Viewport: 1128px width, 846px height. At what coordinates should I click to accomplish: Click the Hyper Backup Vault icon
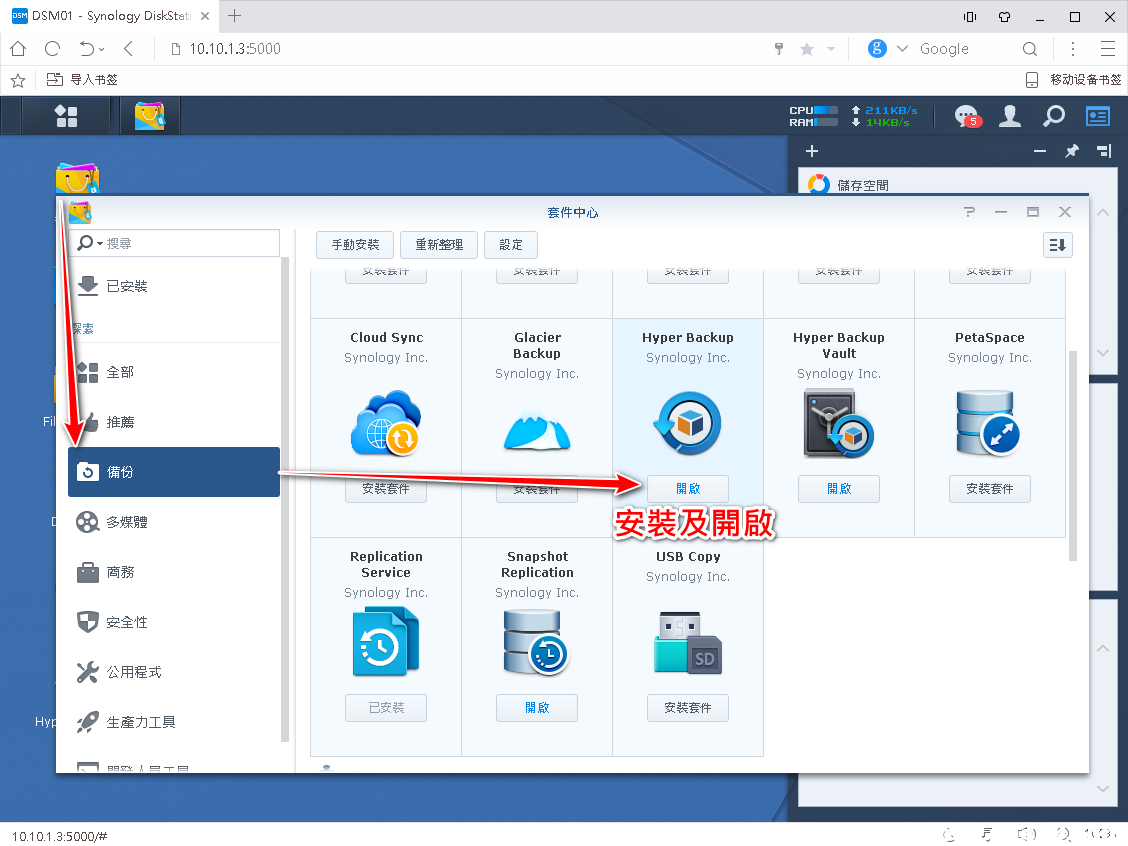[838, 423]
